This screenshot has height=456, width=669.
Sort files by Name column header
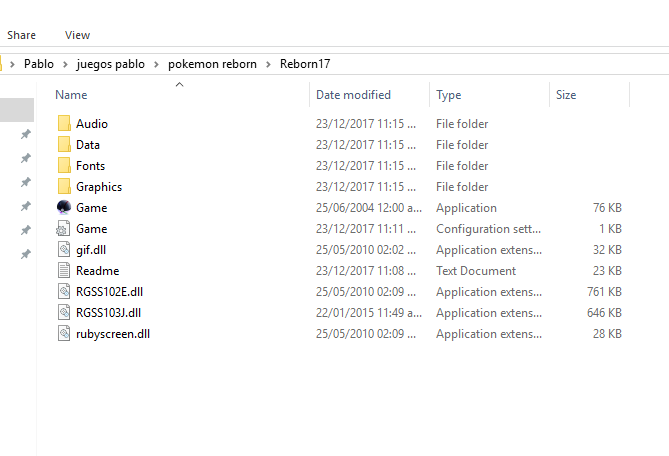[71, 95]
